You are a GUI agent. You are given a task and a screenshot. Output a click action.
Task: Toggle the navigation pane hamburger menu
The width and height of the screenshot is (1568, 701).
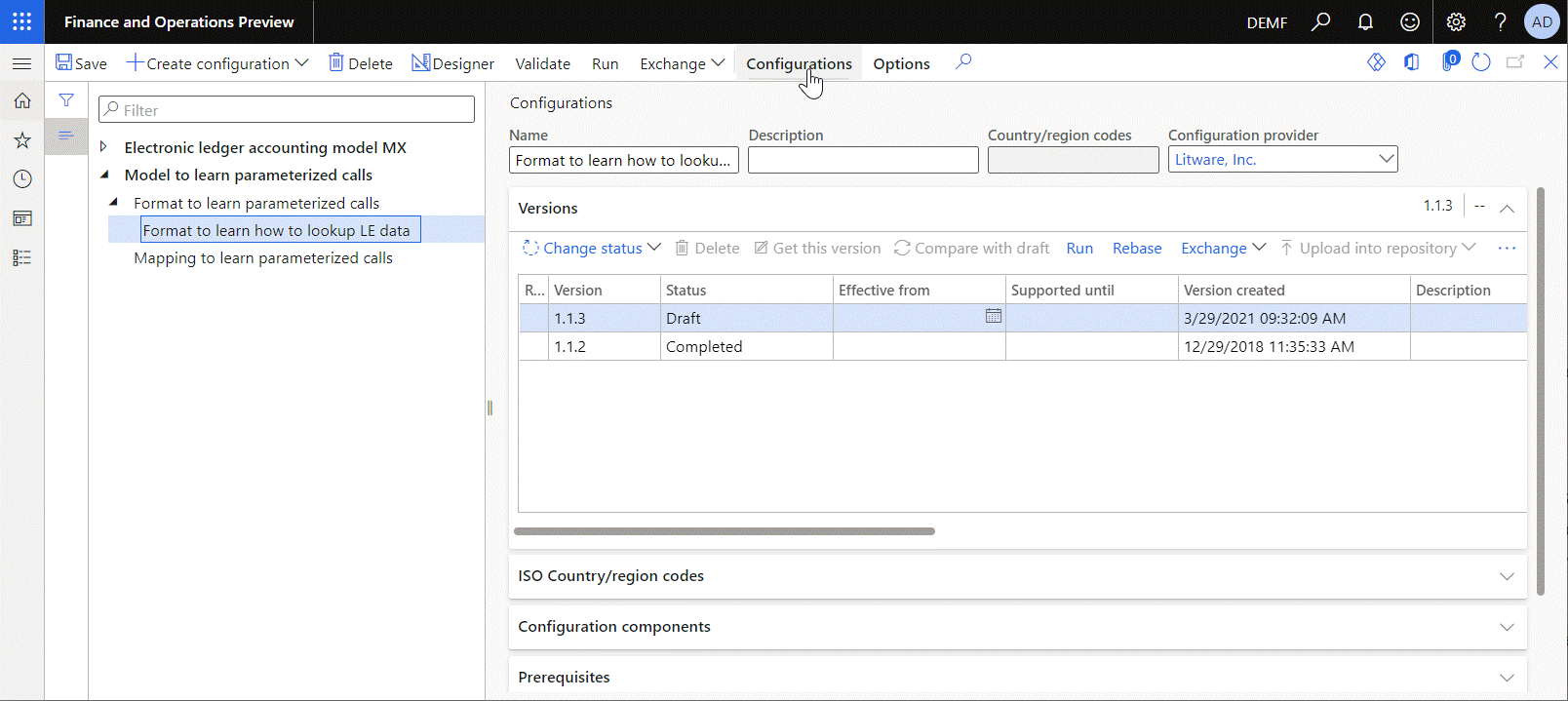[21, 63]
